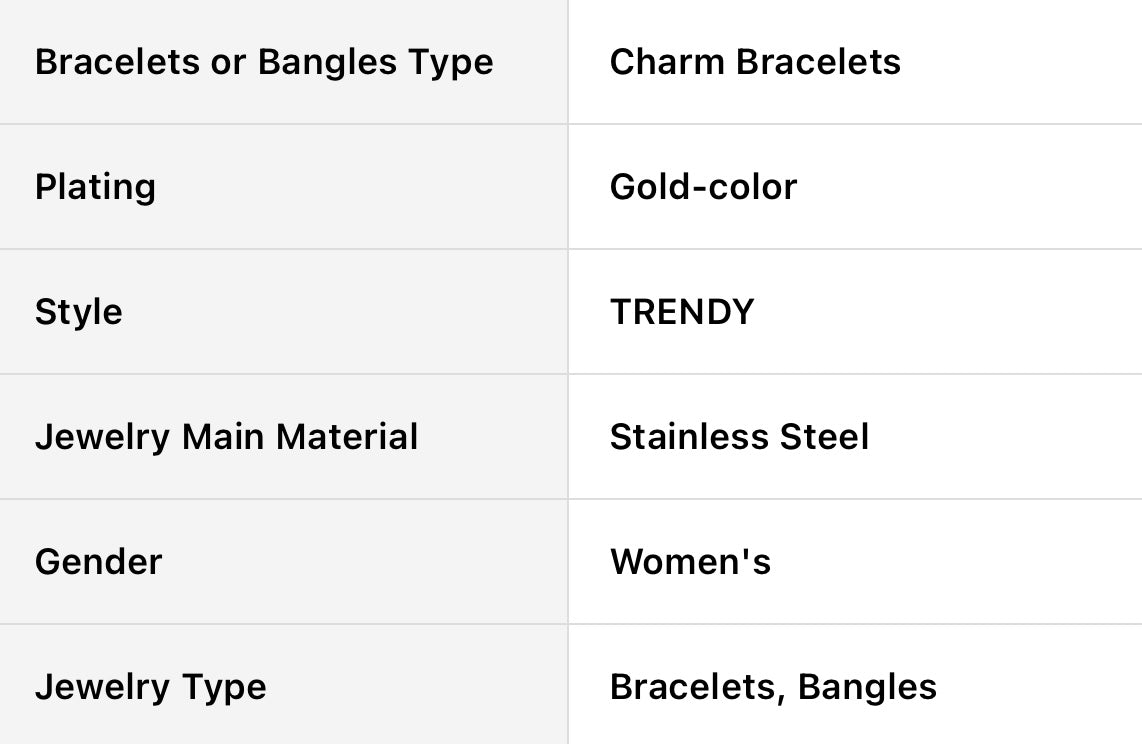Select the "Gold-color" plating value
The image size is (1142, 744).
tap(703, 187)
